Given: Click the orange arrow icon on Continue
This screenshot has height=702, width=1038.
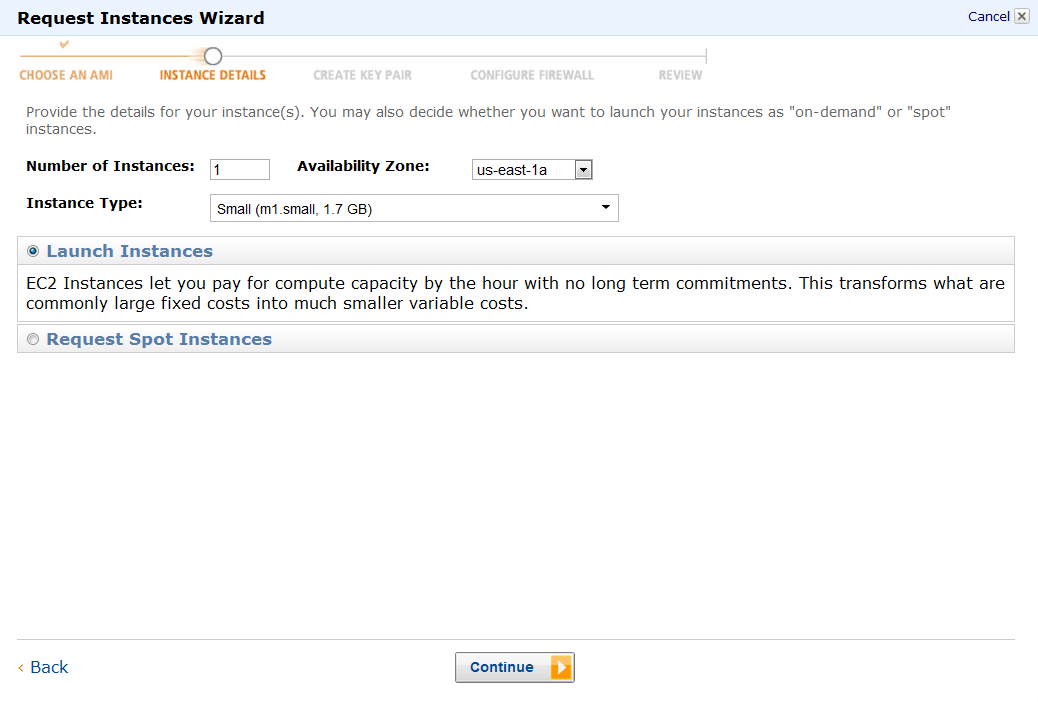Looking at the screenshot, I should click(561, 667).
